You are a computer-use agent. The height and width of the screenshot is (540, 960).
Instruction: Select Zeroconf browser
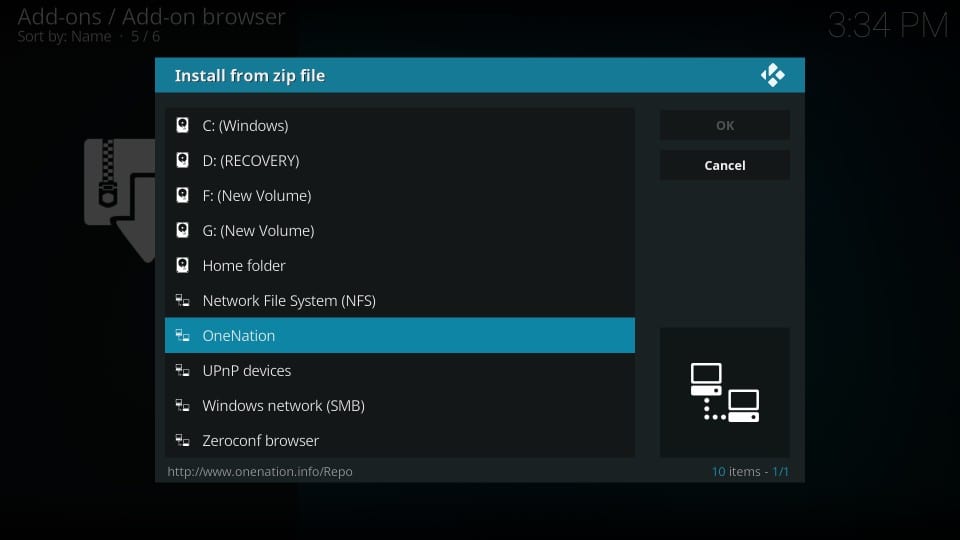point(400,440)
